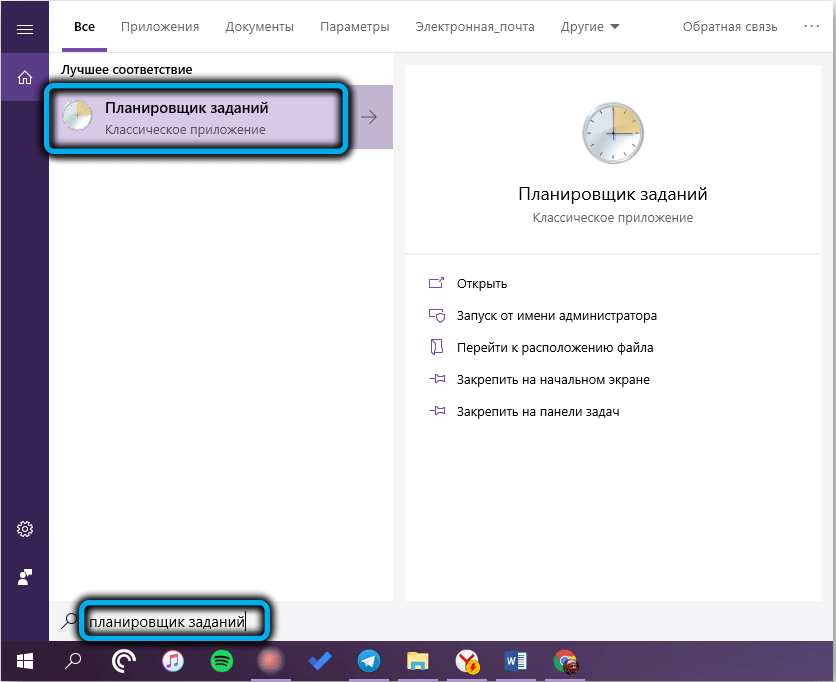Image resolution: width=836 pixels, height=682 pixels.
Task: Launch Spotify from the taskbar
Action: [x=222, y=661]
